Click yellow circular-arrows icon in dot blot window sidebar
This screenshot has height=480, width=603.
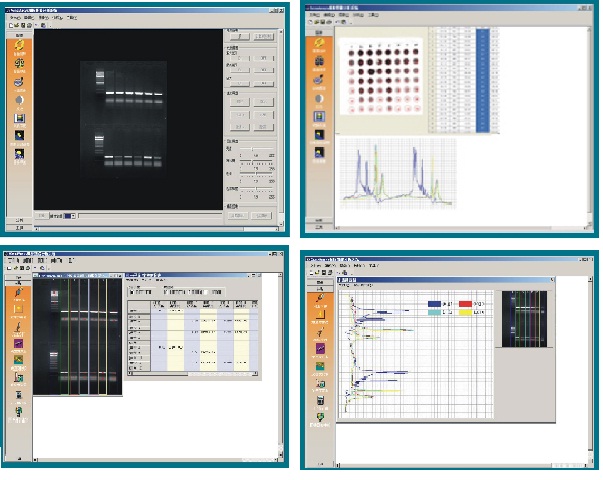coord(319,43)
